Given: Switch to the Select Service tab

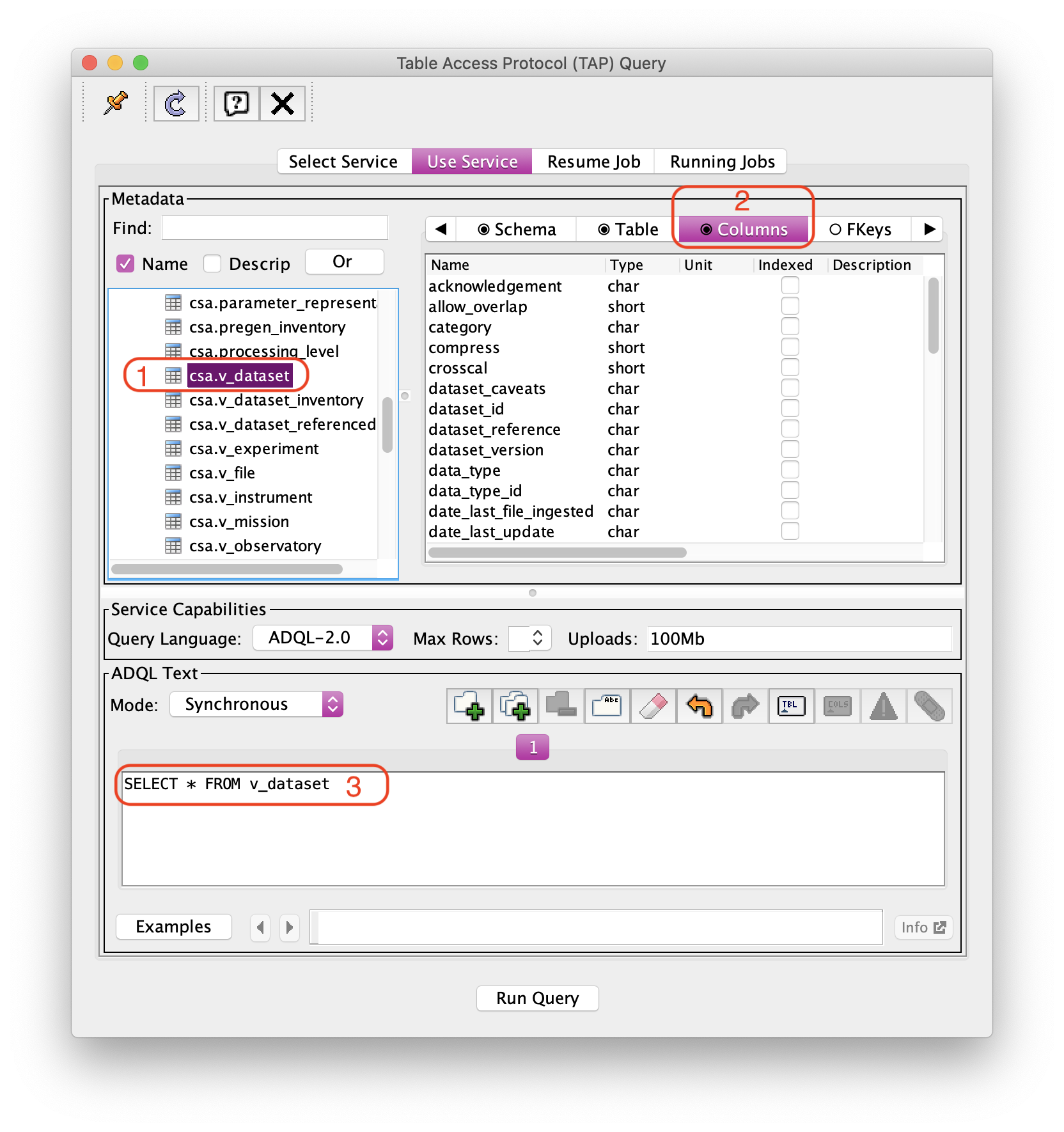Looking at the screenshot, I should (343, 162).
